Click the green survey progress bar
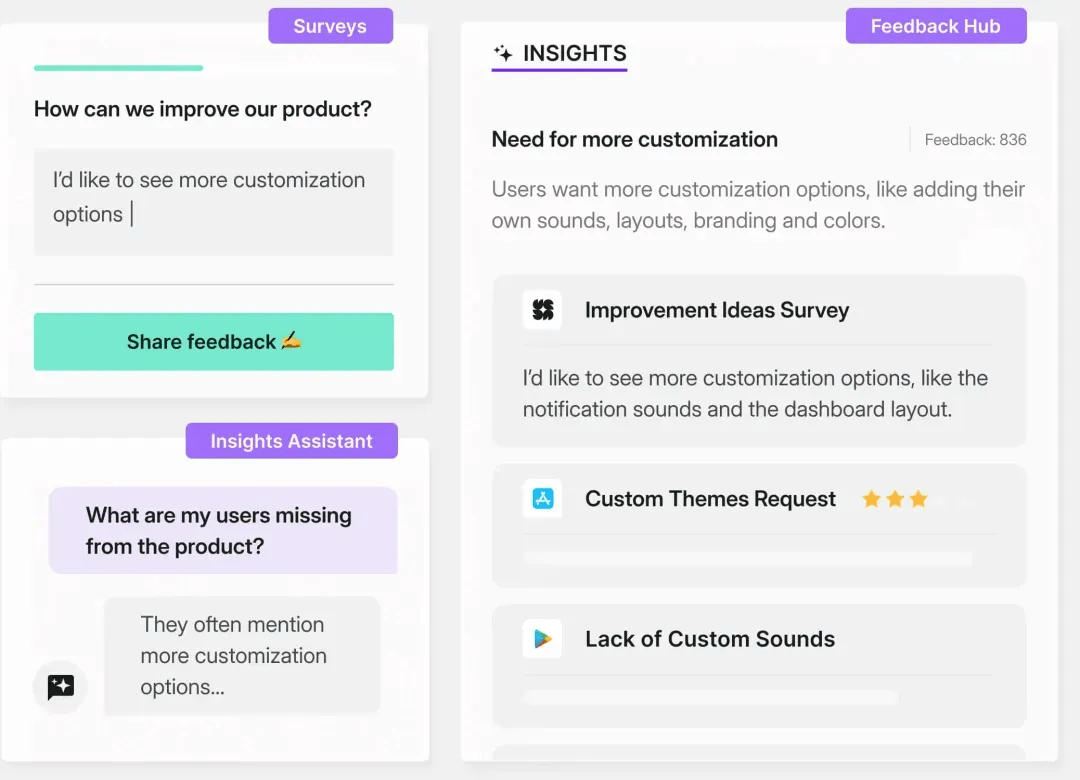Screen dimensions: 1080x780 point(118,68)
